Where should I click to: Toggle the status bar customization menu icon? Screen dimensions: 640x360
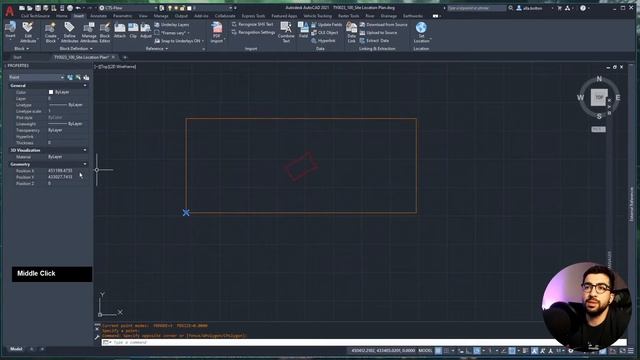coord(631,351)
